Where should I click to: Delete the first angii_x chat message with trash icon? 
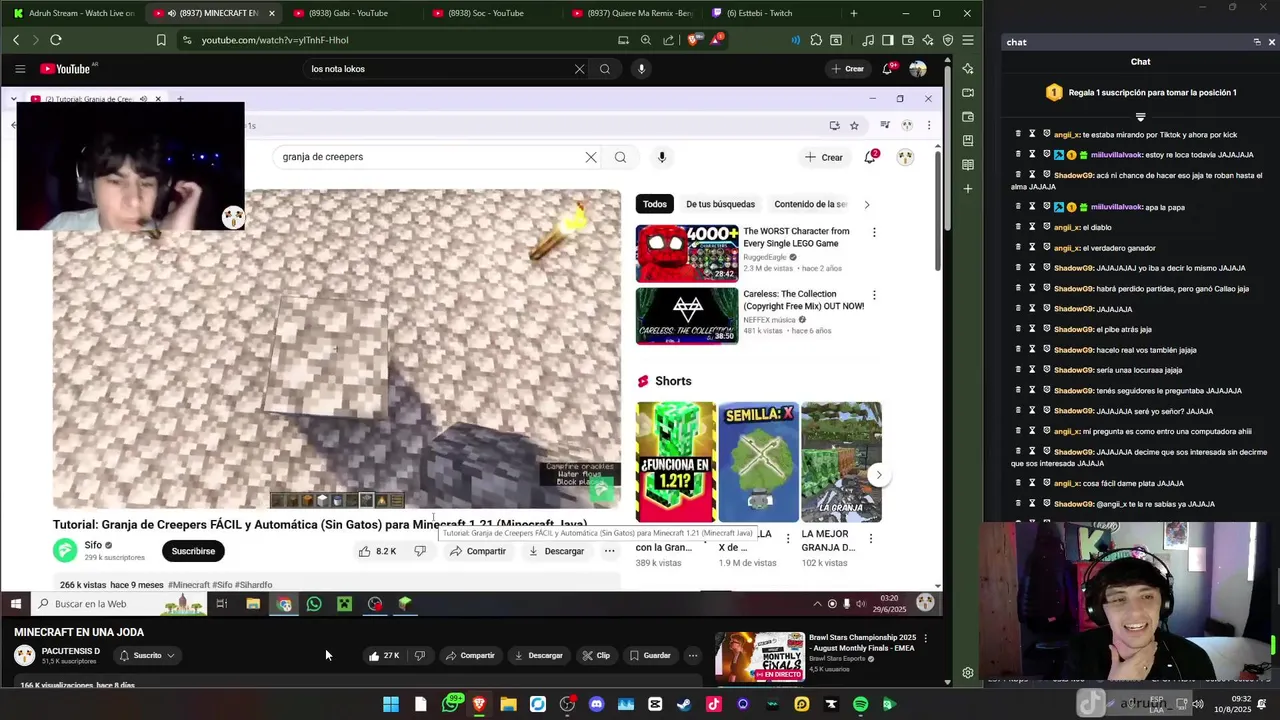(1018, 134)
